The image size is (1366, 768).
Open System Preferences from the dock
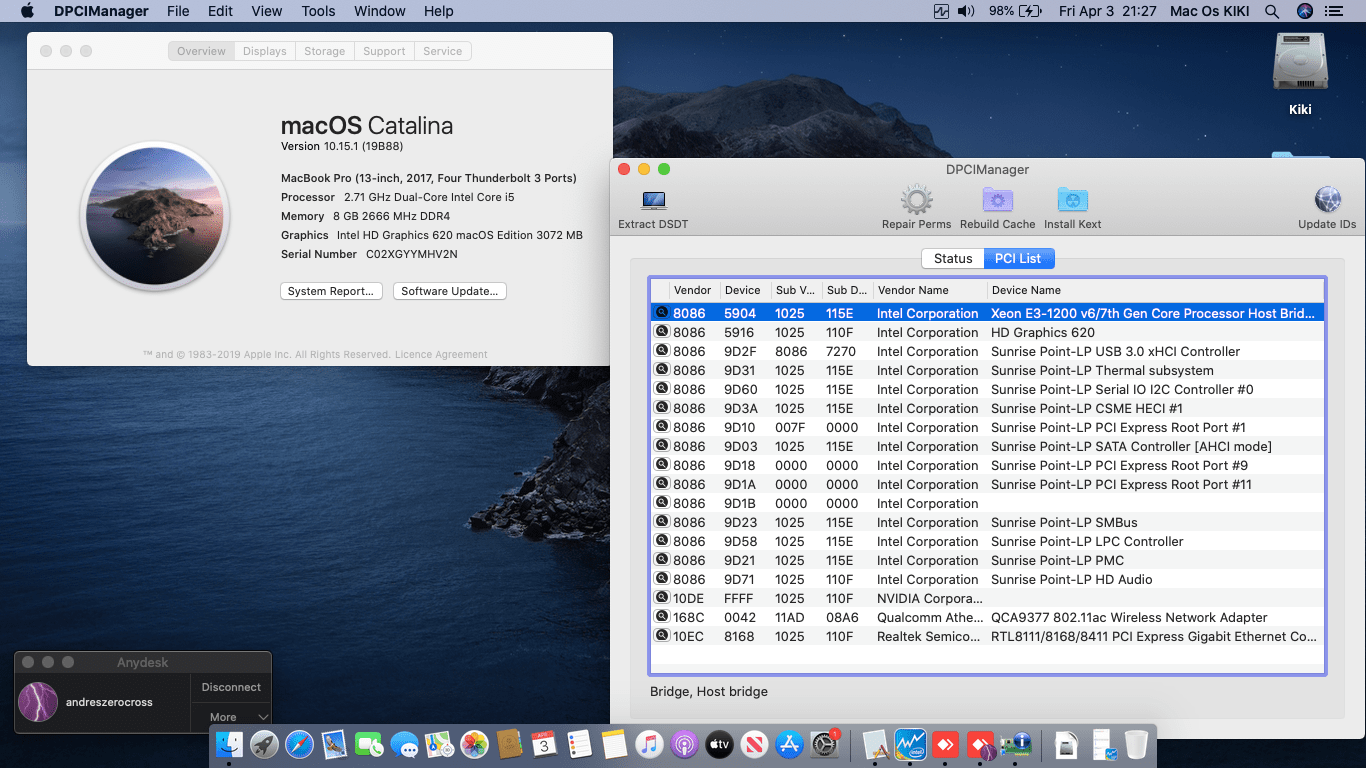tap(824, 744)
